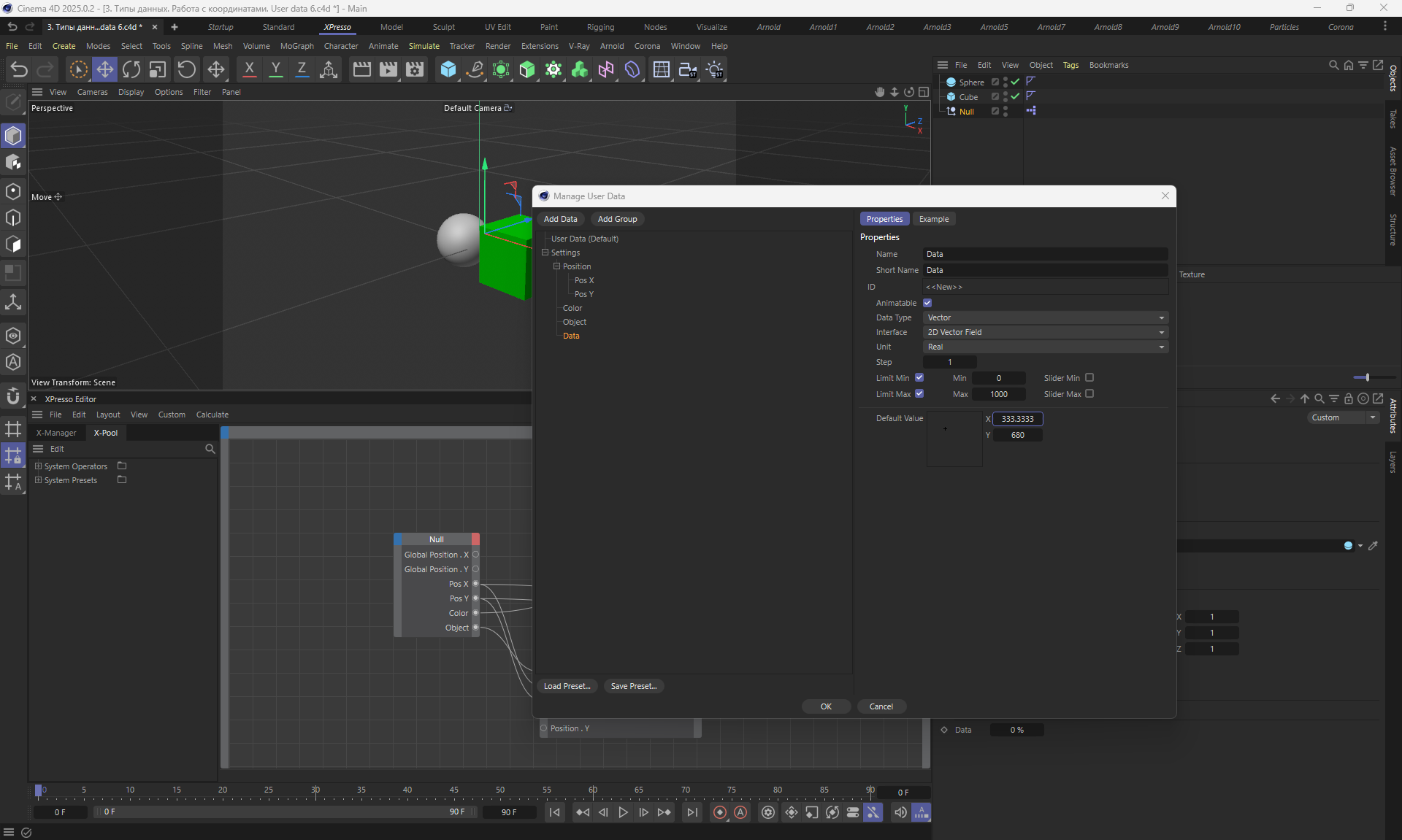Click Record Active Objects button
Screen dimensions: 1402x840
pos(720,812)
